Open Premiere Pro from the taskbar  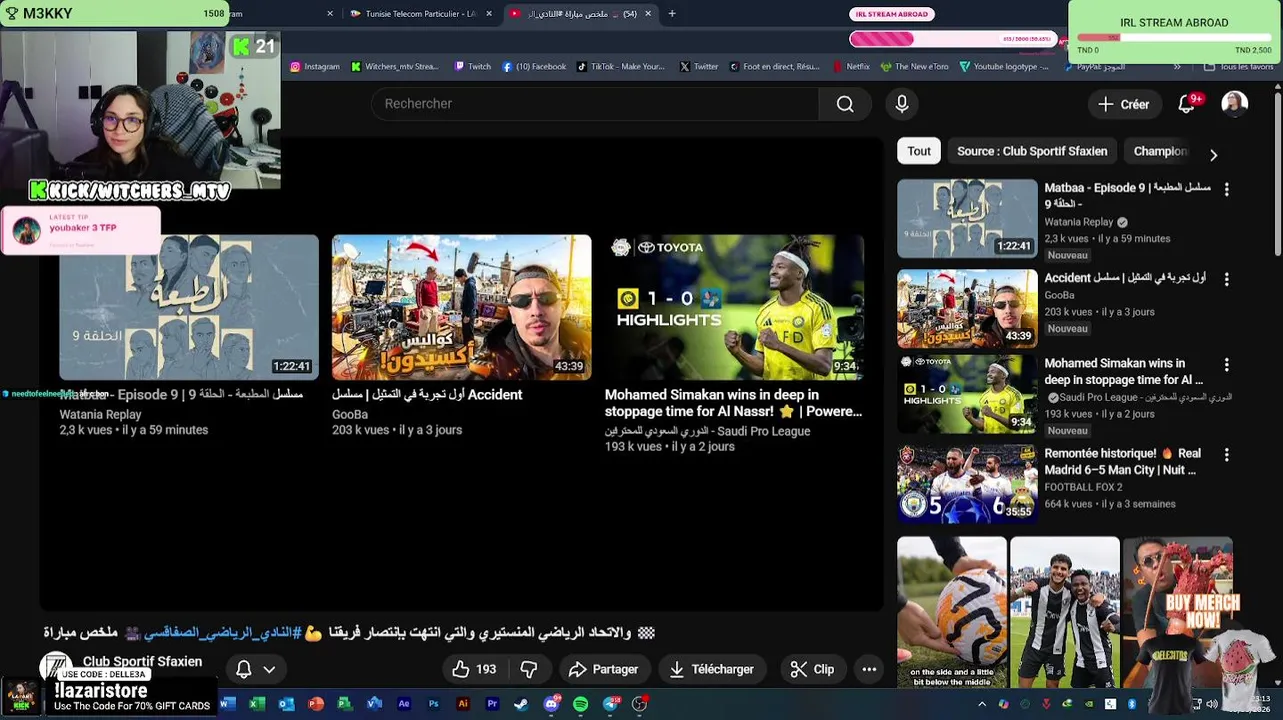(492, 704)
